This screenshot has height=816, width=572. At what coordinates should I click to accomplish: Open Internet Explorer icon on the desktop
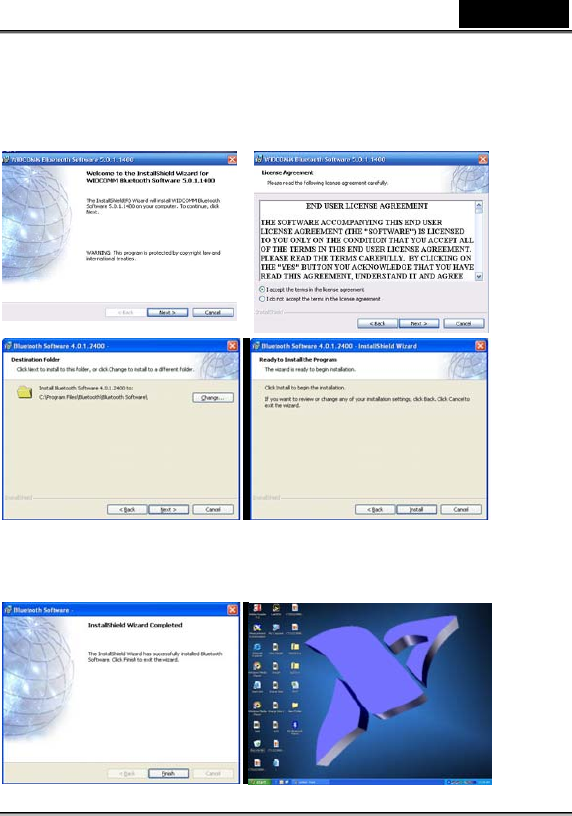coord(257,649)
